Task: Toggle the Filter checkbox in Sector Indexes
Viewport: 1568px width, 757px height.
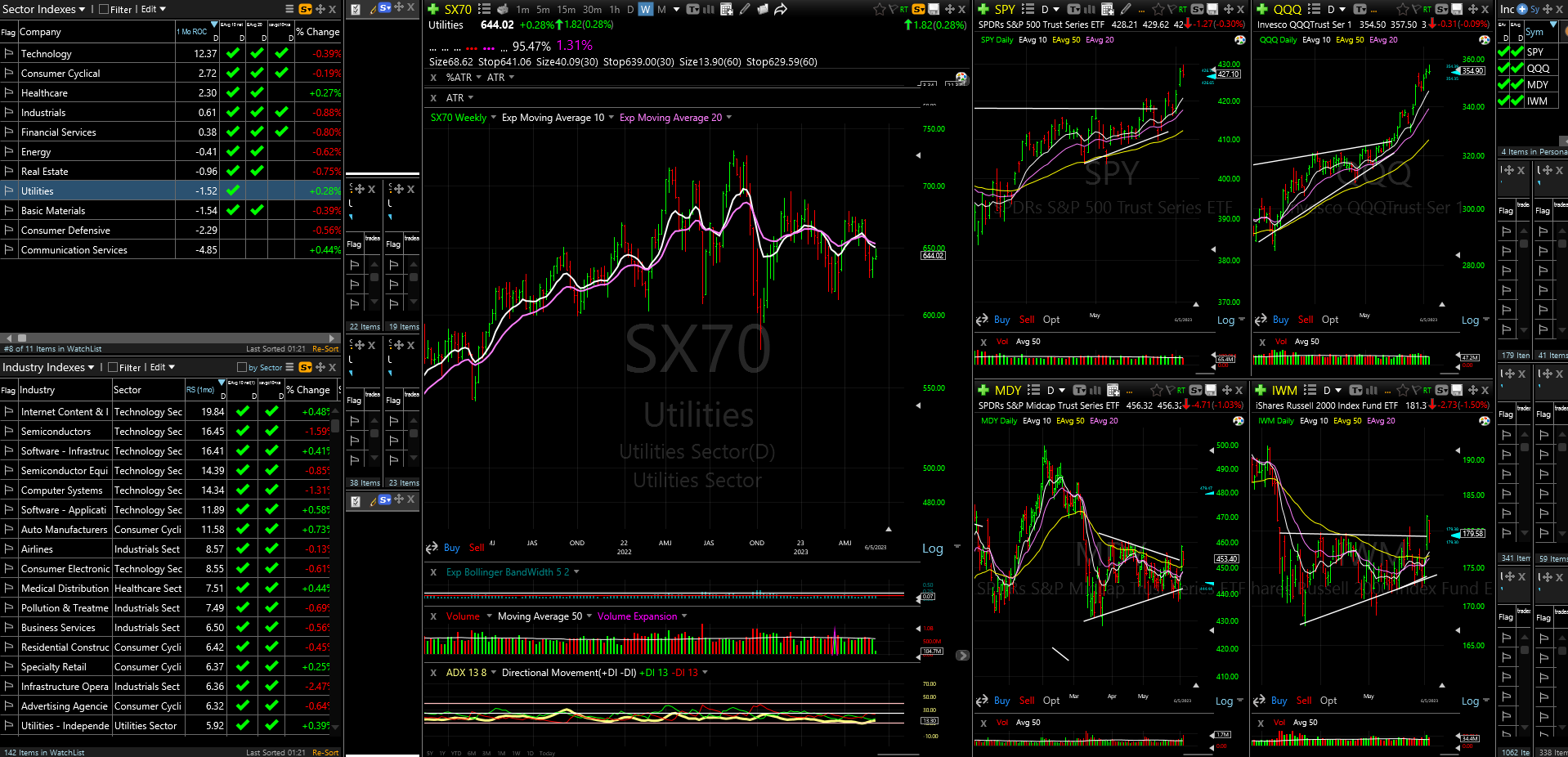Action: click(104, 9)
